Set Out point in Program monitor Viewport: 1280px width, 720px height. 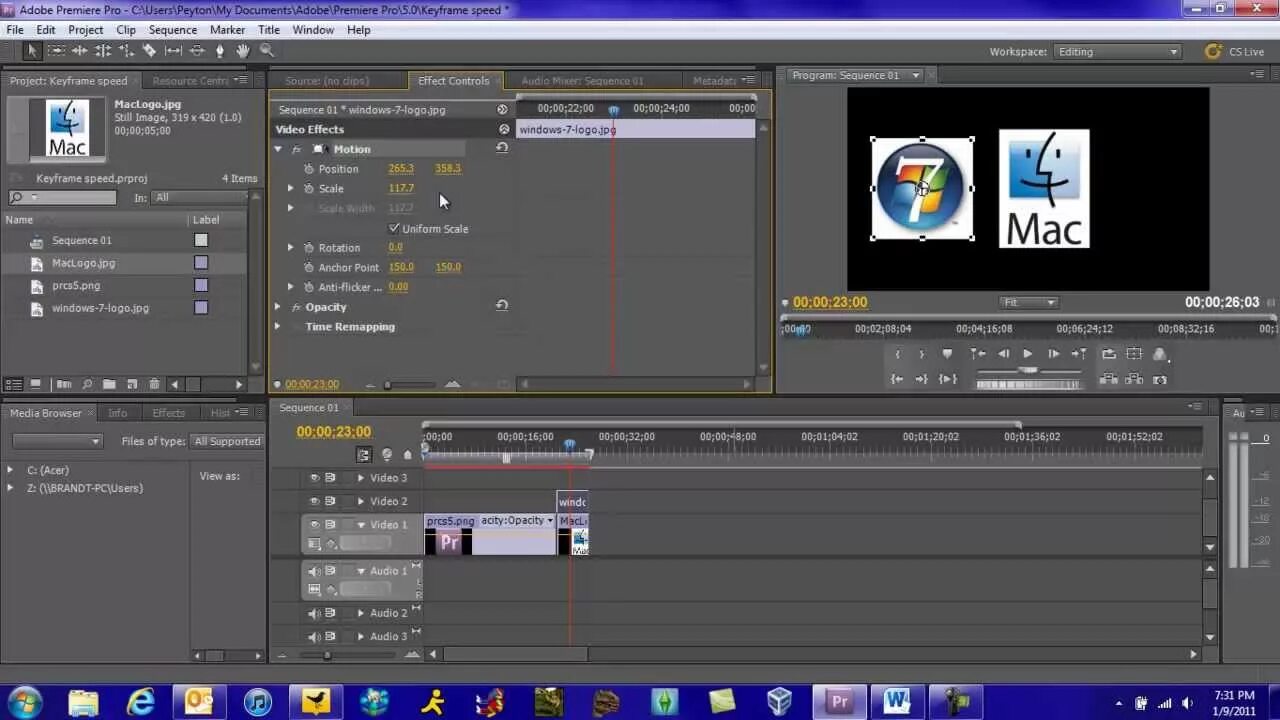click(922, 354)
